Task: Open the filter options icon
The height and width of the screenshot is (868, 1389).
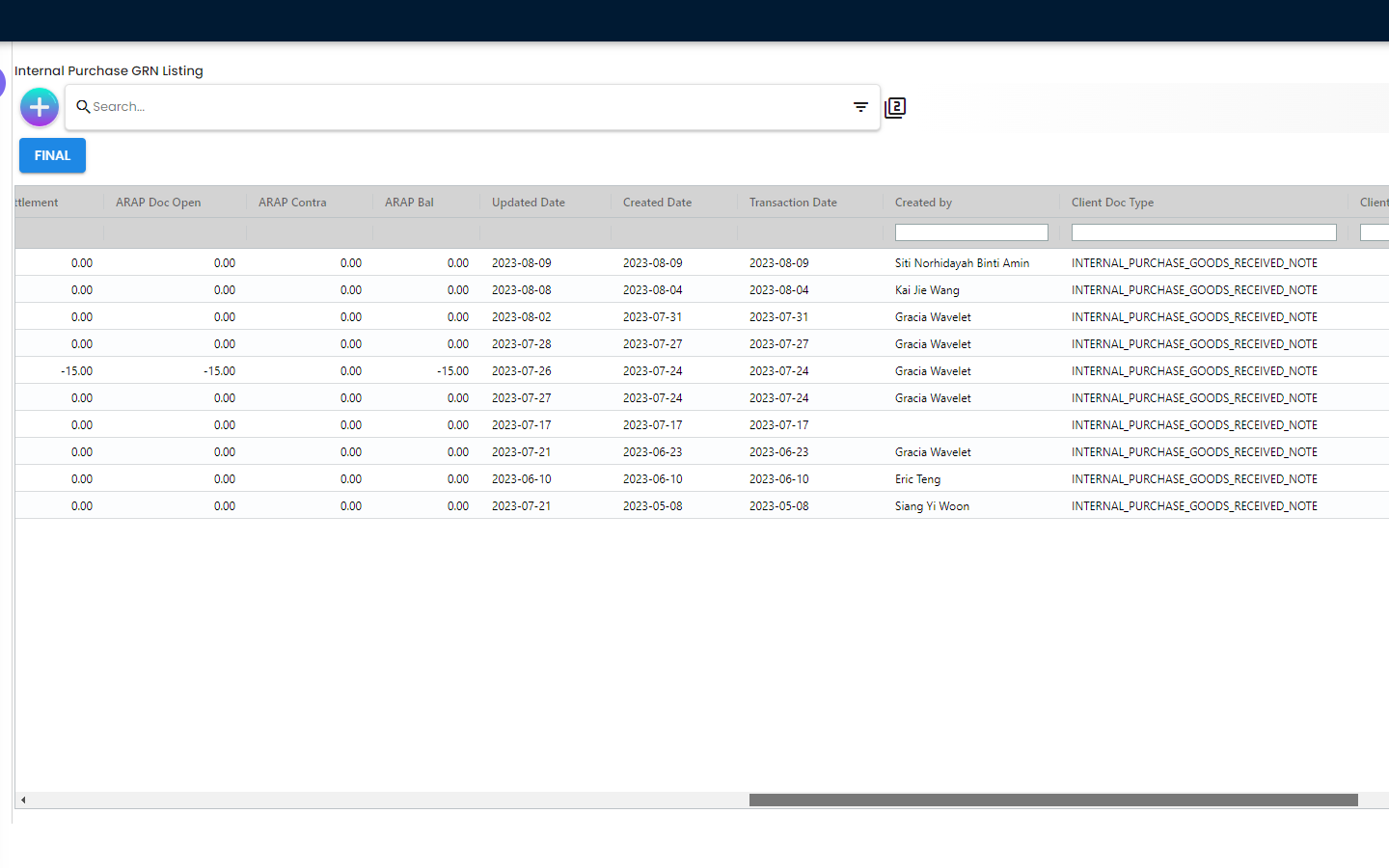Action: coord(860,107)
